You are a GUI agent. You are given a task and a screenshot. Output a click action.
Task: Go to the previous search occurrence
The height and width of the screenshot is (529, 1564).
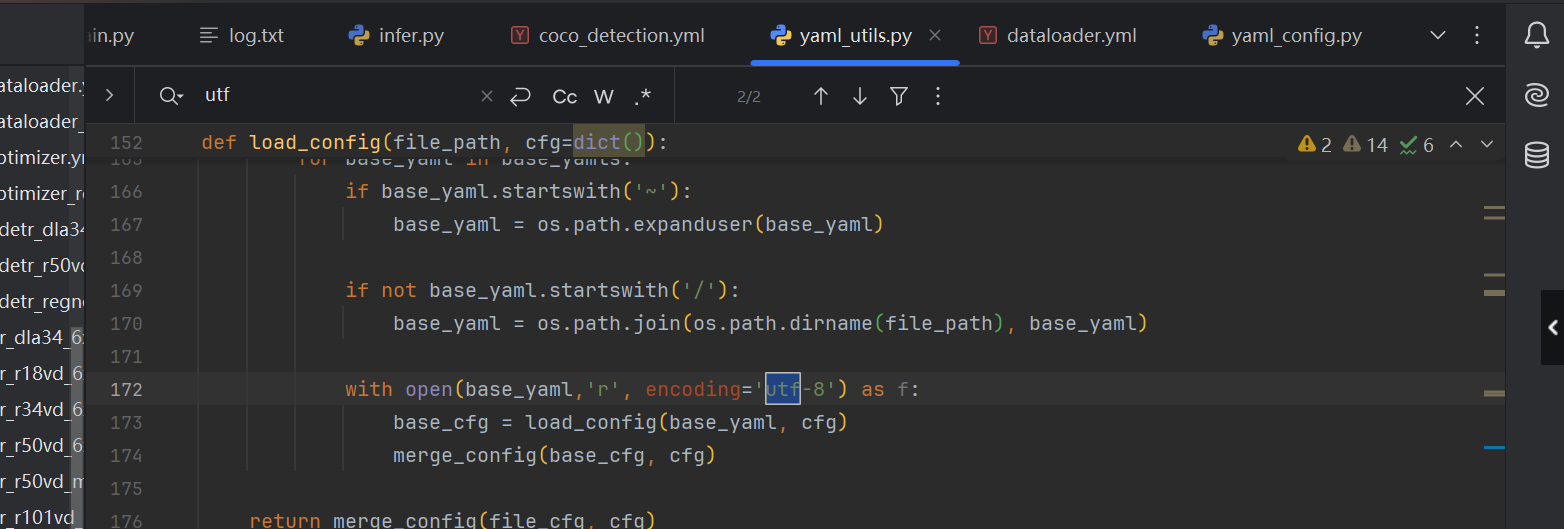[x=821, y=96]
